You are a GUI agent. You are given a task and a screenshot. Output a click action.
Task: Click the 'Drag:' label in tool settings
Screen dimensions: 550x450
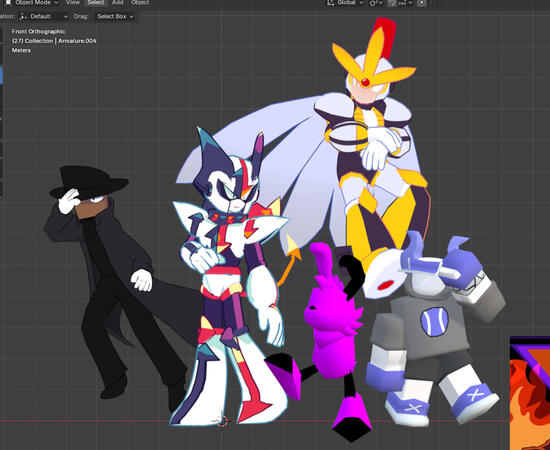pyautogui.click(x=81, y=16)
